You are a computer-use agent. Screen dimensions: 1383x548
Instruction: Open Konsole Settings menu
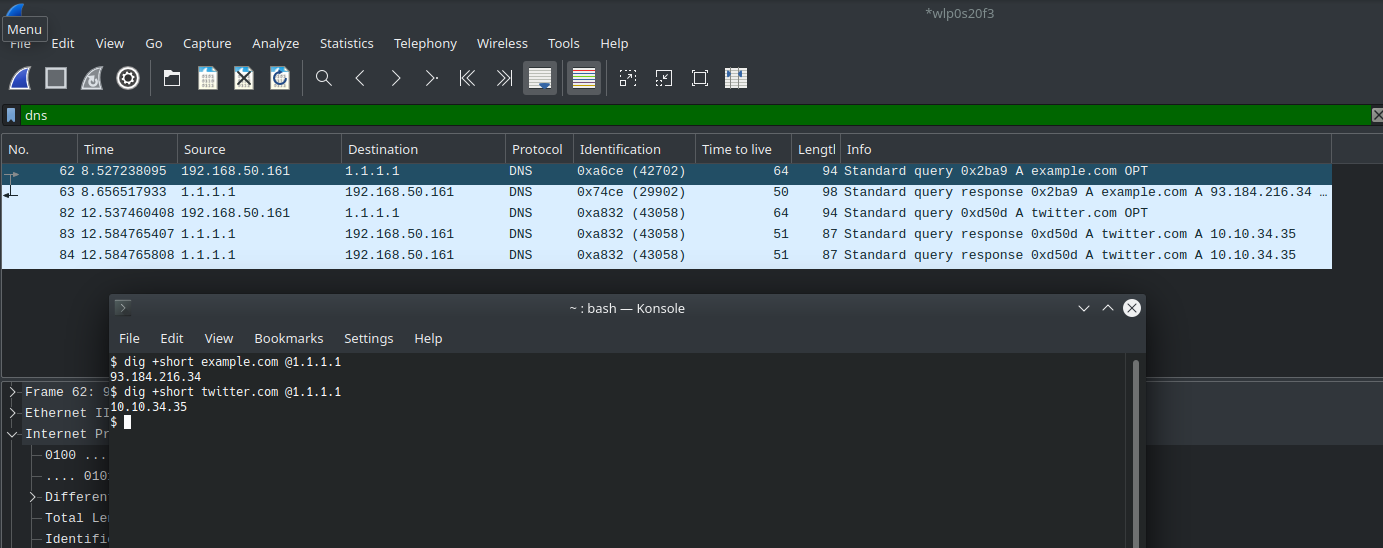click(x=369, y=338)
